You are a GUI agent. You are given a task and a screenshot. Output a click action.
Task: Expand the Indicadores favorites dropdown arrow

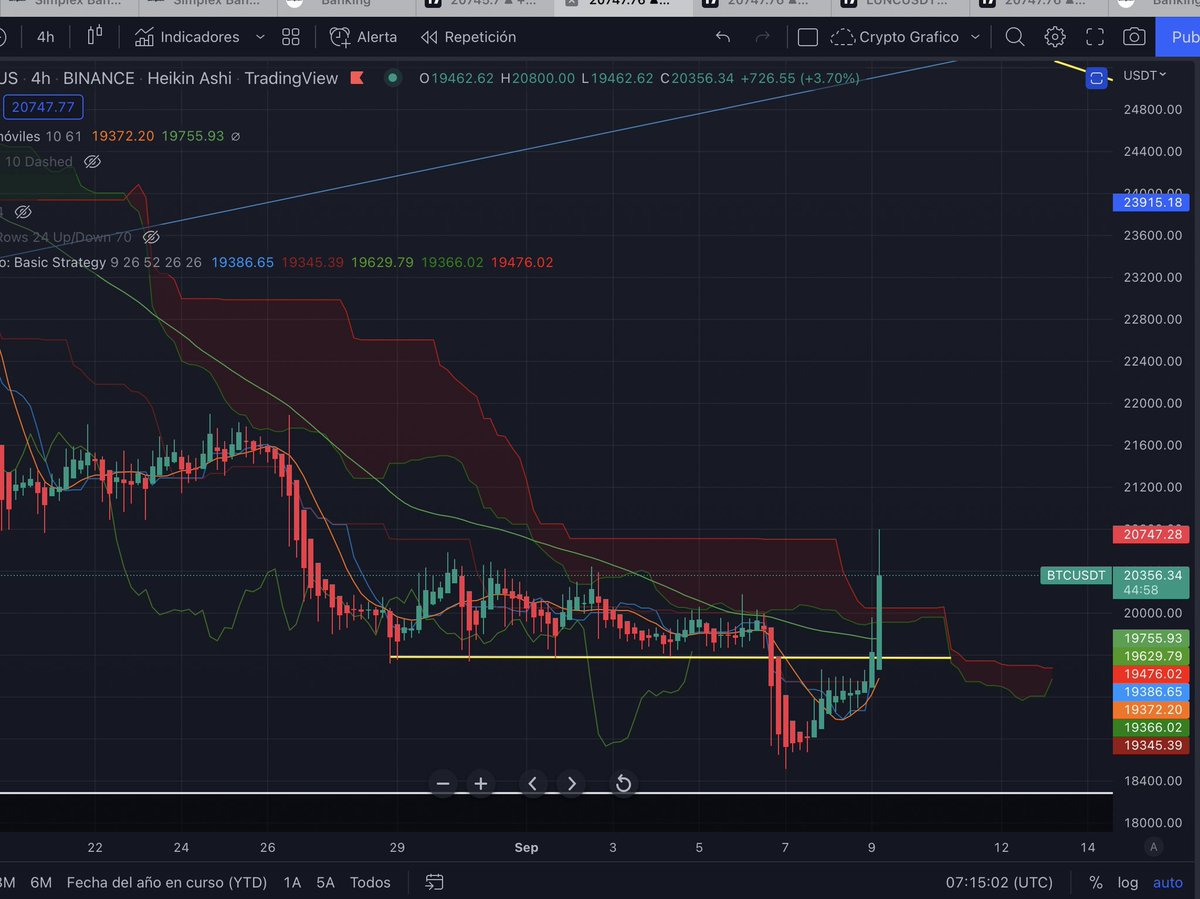tap(260, 37)
